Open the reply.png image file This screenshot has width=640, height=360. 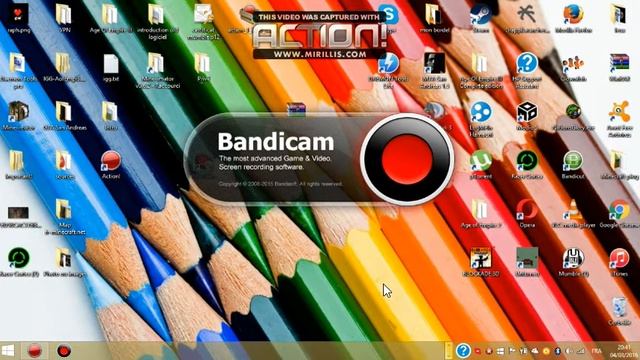click(18, 18)
